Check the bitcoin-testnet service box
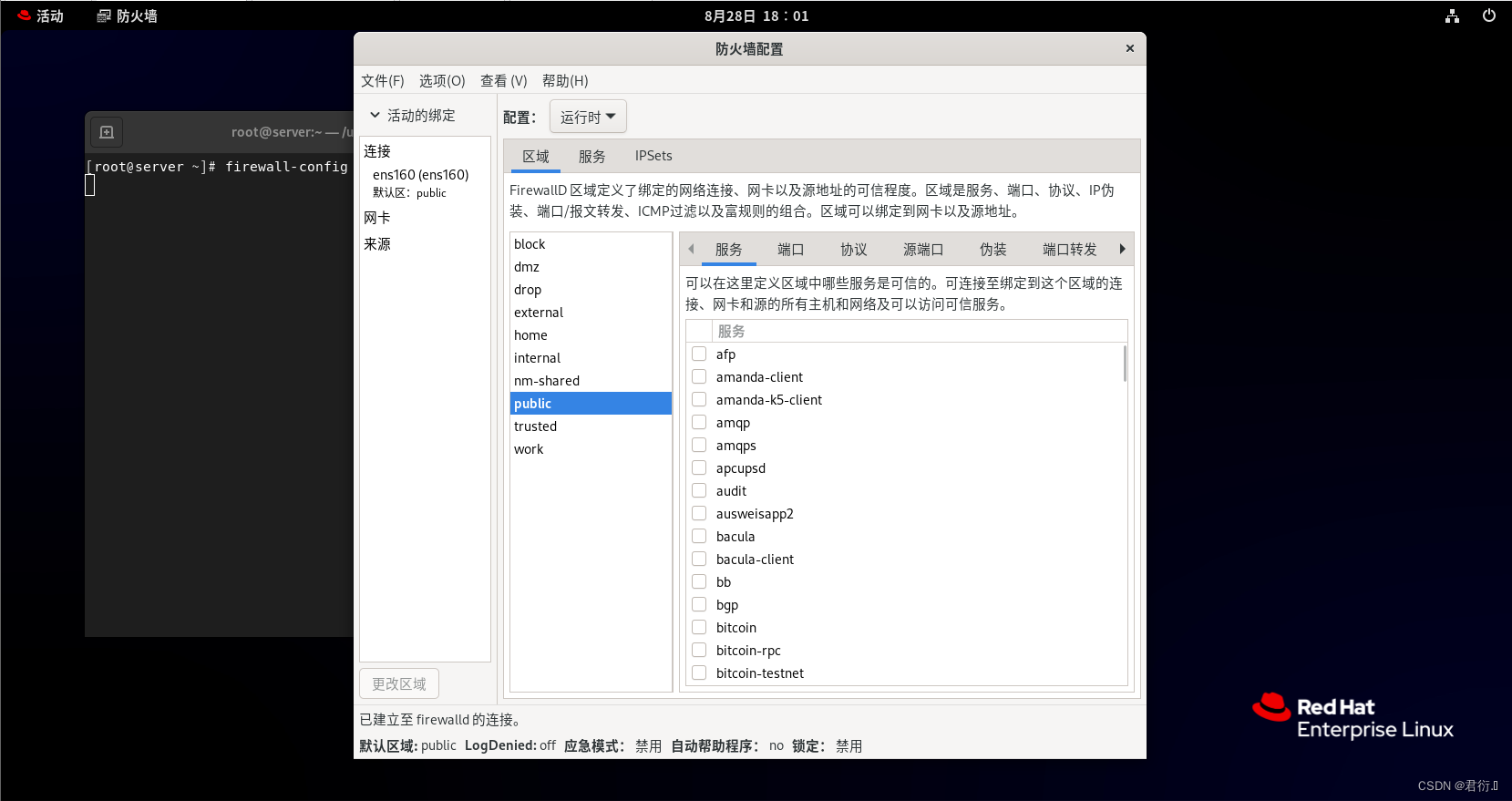The width and height of the screenshot is (1512, 801). [x=699, y=673]
